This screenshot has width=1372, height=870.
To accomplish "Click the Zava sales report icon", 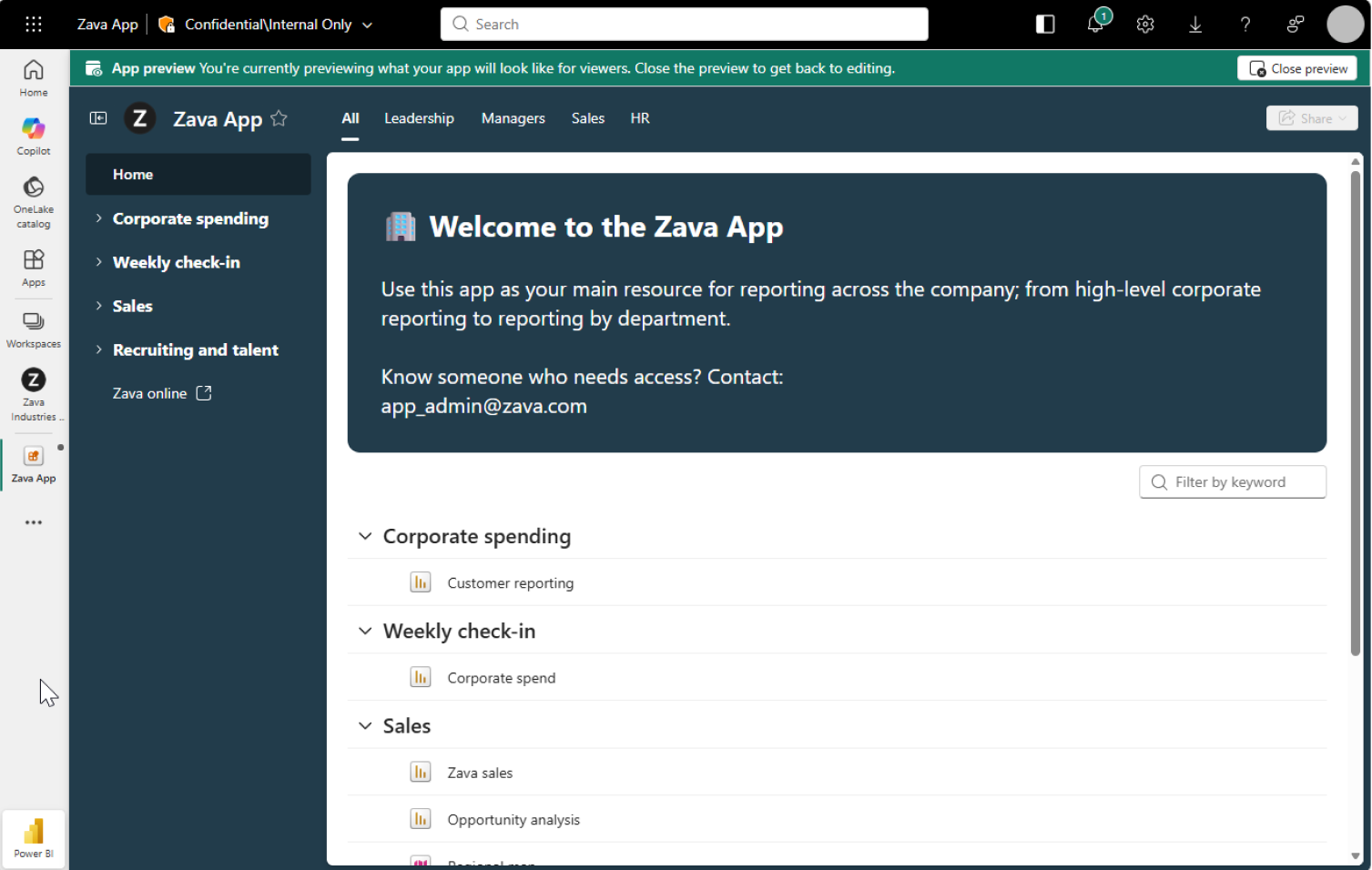I will point(421,772).
